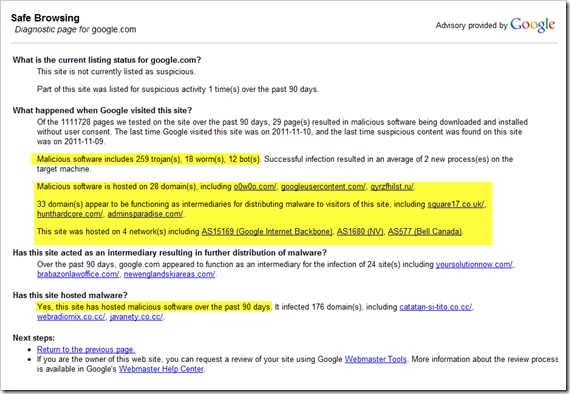Open AS15169 (Google Internet Backbone) network link
The image size is (570, 394).
(x=267, y=232)
